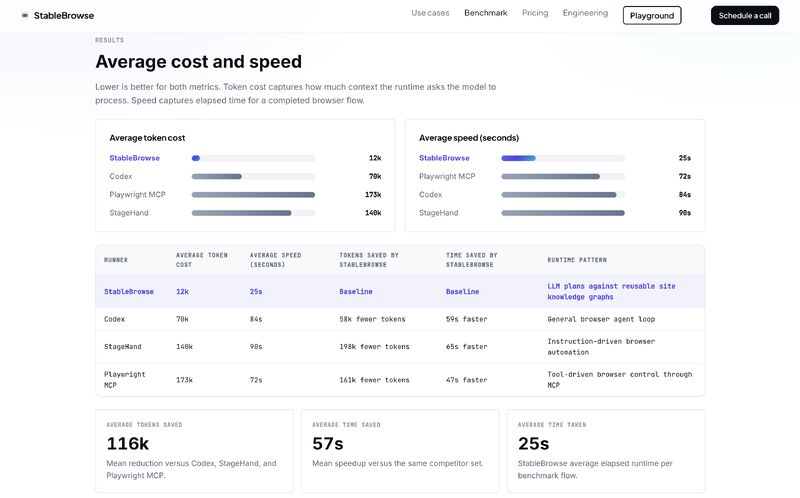This screenshot has width=800, height=498.
Task: Click the 148k cell in StageHand row
Action: (184, 347)
